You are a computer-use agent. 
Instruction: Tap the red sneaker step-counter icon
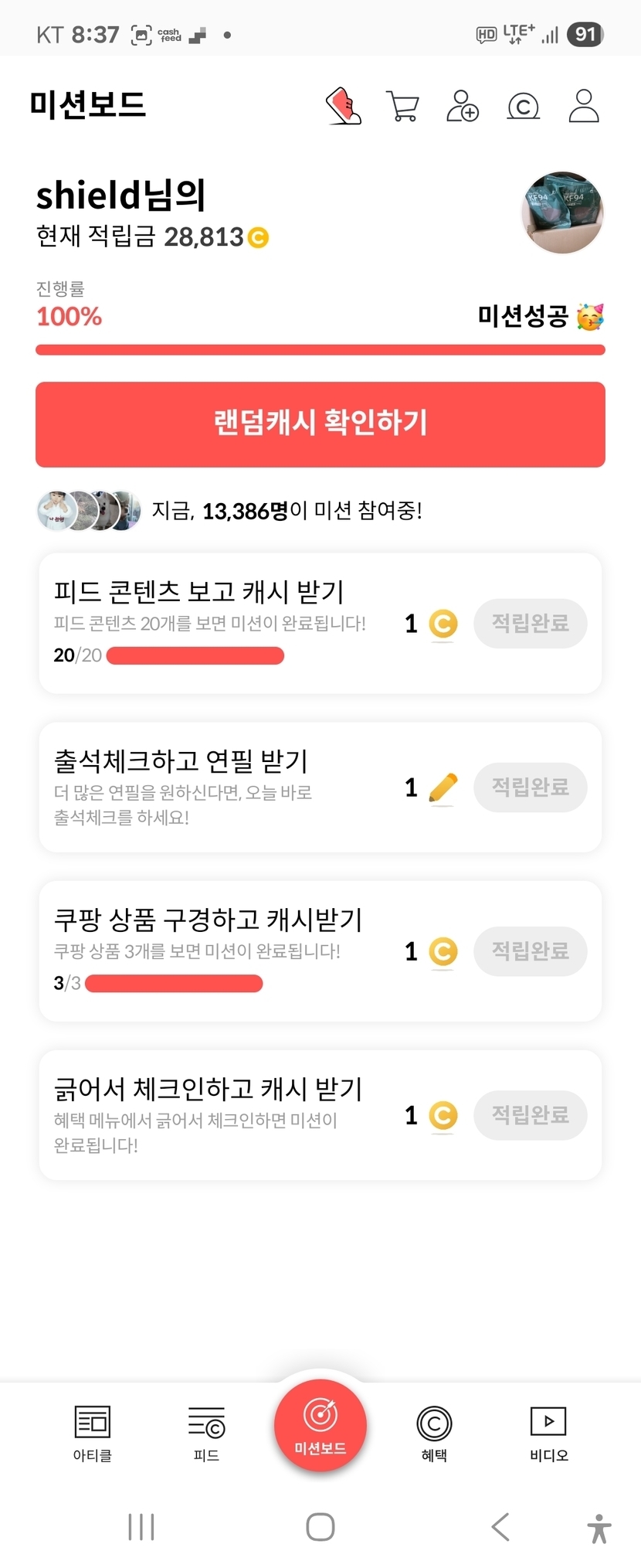click(344, 106)
